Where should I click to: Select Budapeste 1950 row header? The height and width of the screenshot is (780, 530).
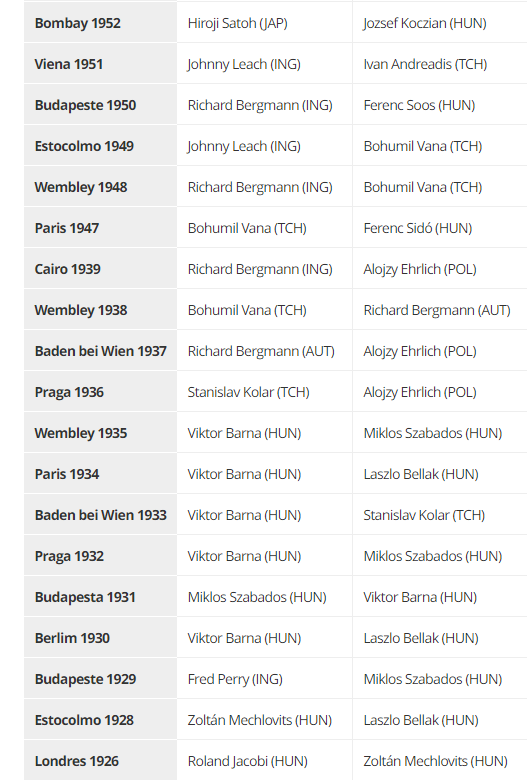100,105
